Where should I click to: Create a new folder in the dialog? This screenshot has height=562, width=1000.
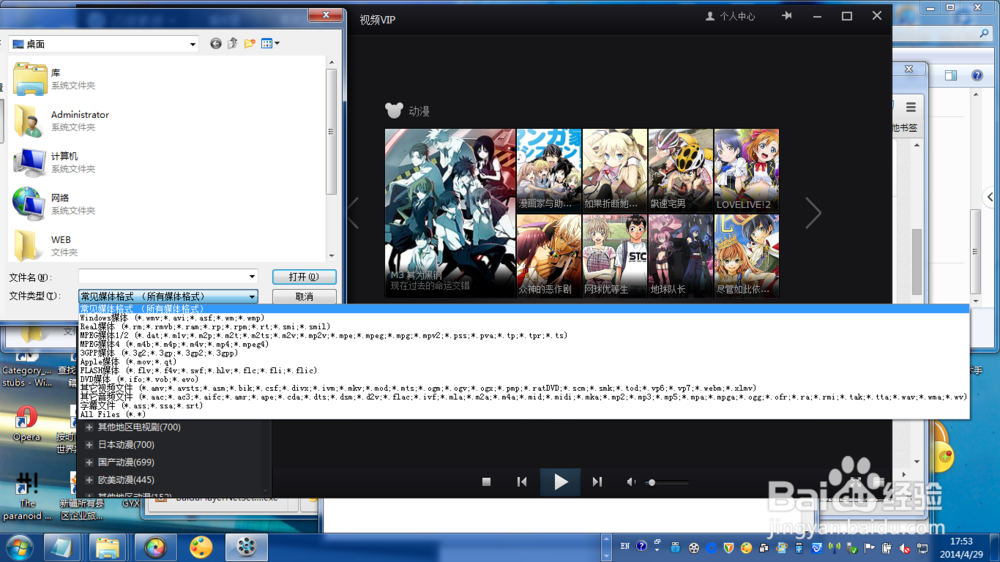(x=249, y=43)
